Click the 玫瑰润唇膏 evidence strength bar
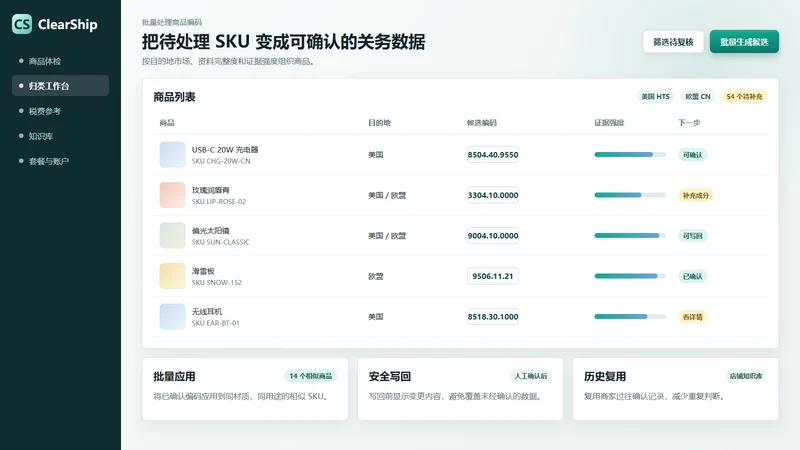The width and height of the screenshot is (800, 450). click(630, 195)
